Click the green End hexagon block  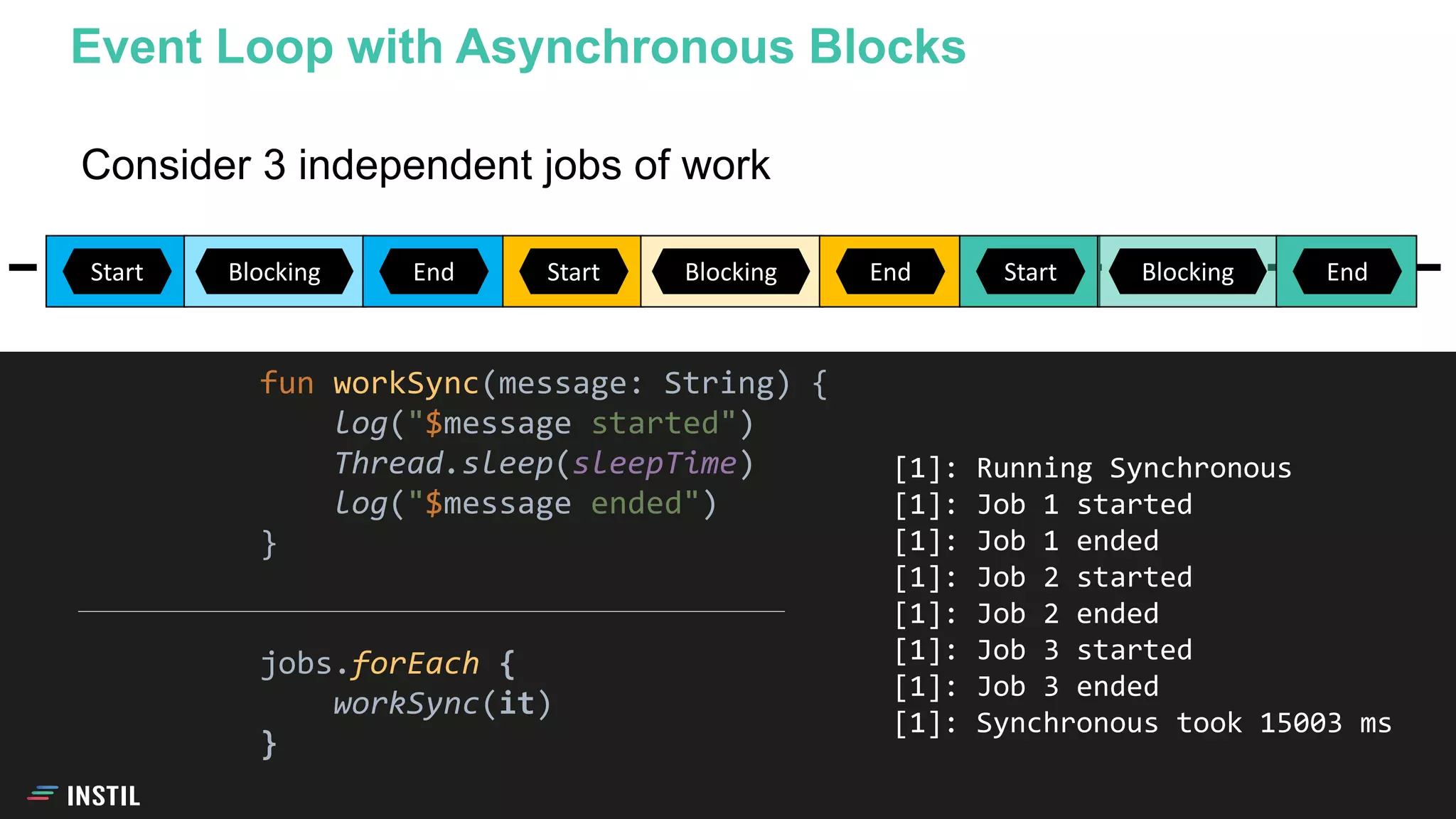1347,272
